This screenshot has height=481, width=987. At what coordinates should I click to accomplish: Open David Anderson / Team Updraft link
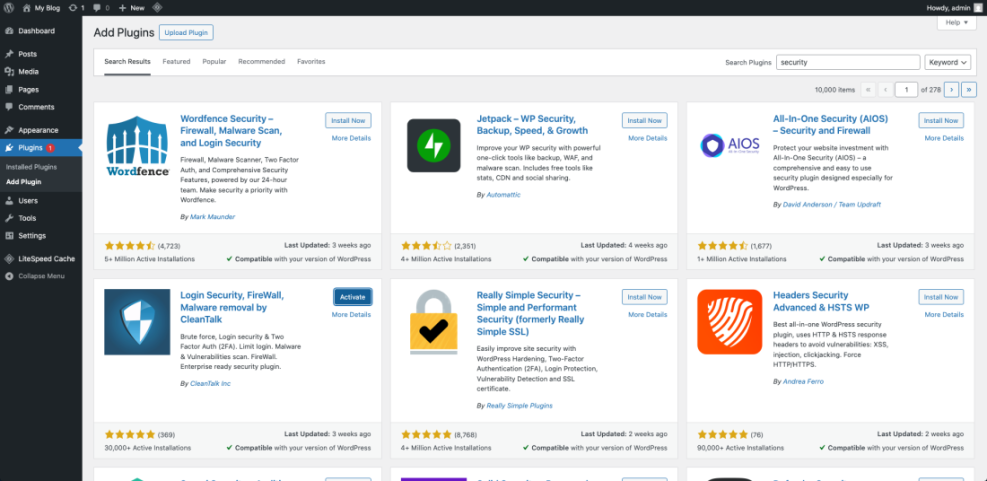pos(832,205)
